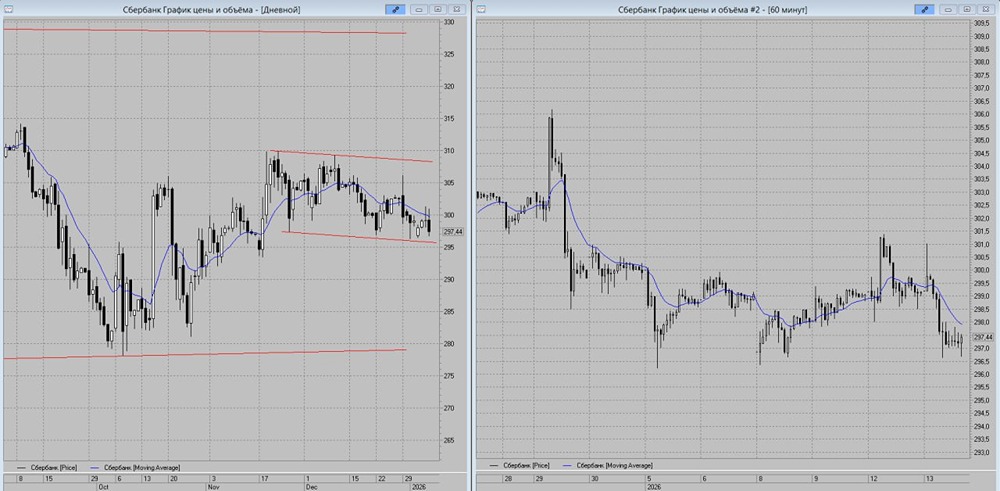Click the '280' level on the daily price axis
This screenshot has width=1000, height=491.
[449, 344]
